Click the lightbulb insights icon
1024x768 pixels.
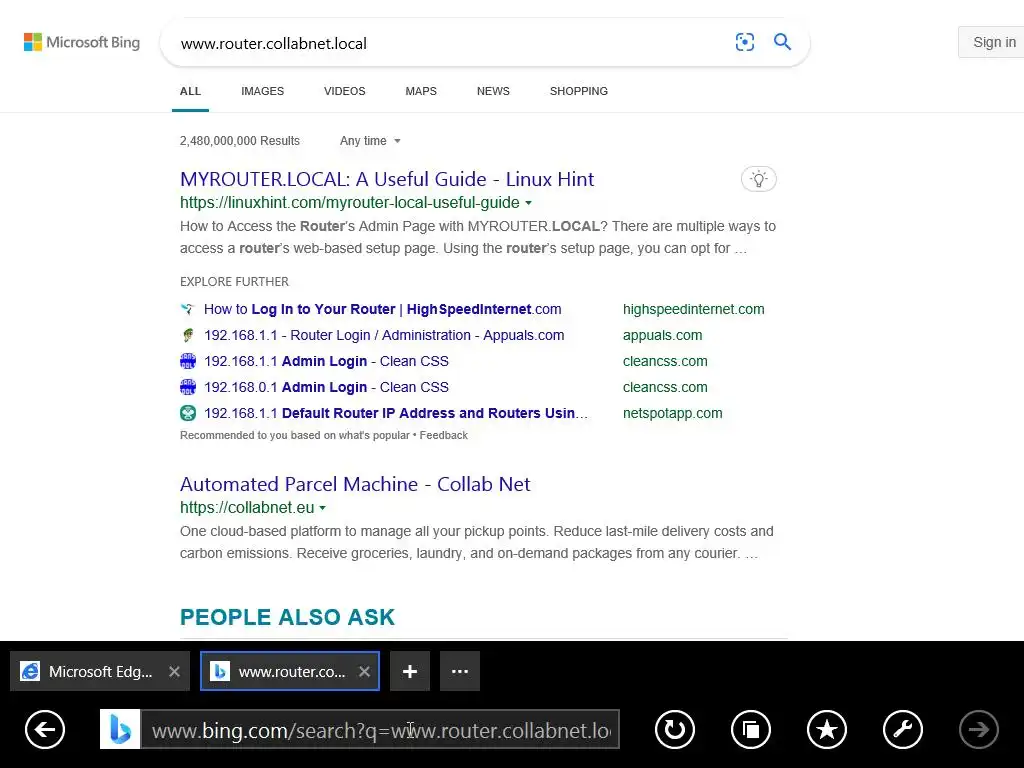pos(758,179)
